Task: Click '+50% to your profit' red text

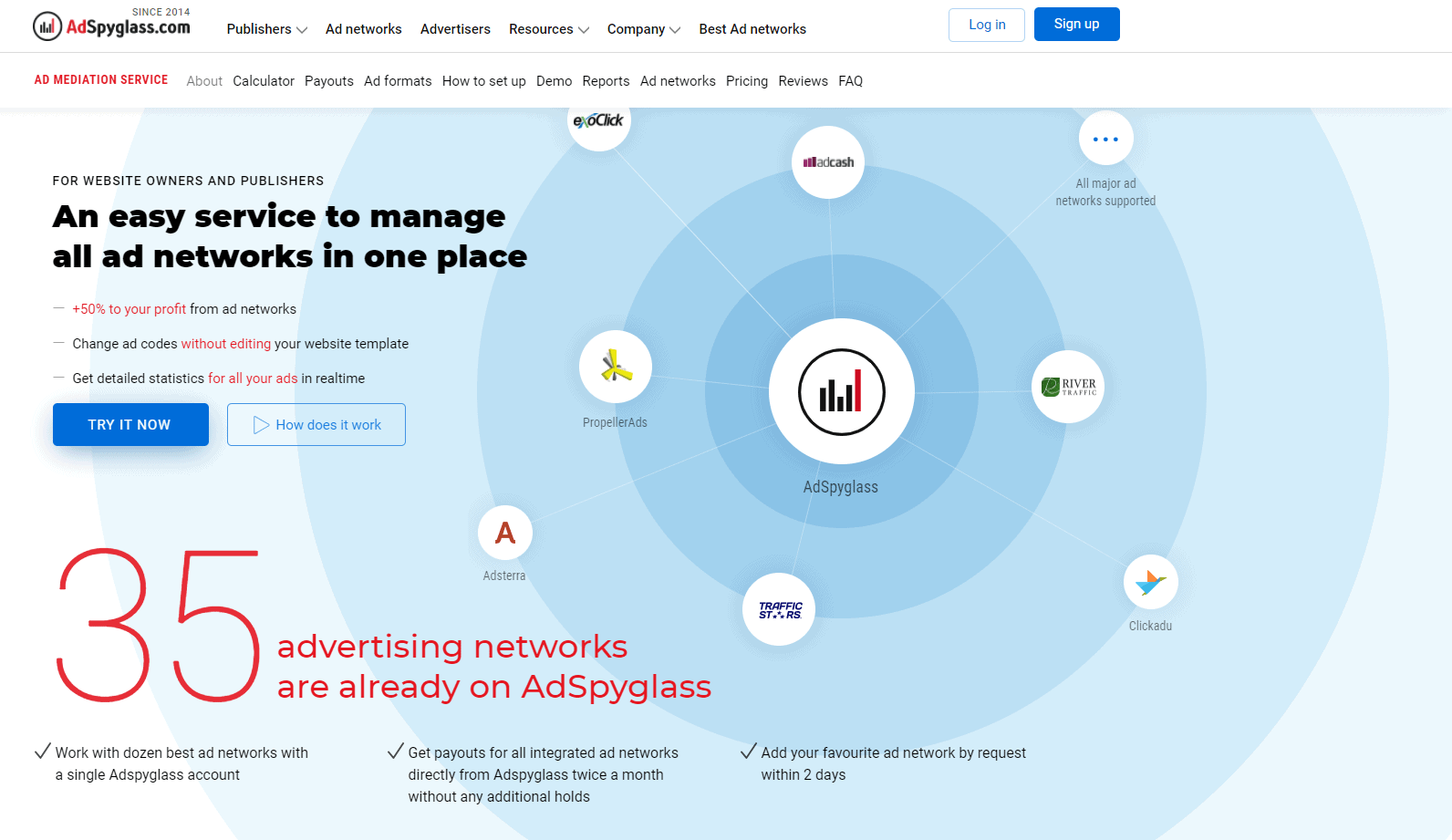Action: pyautogui.click(x=130, y=309)
